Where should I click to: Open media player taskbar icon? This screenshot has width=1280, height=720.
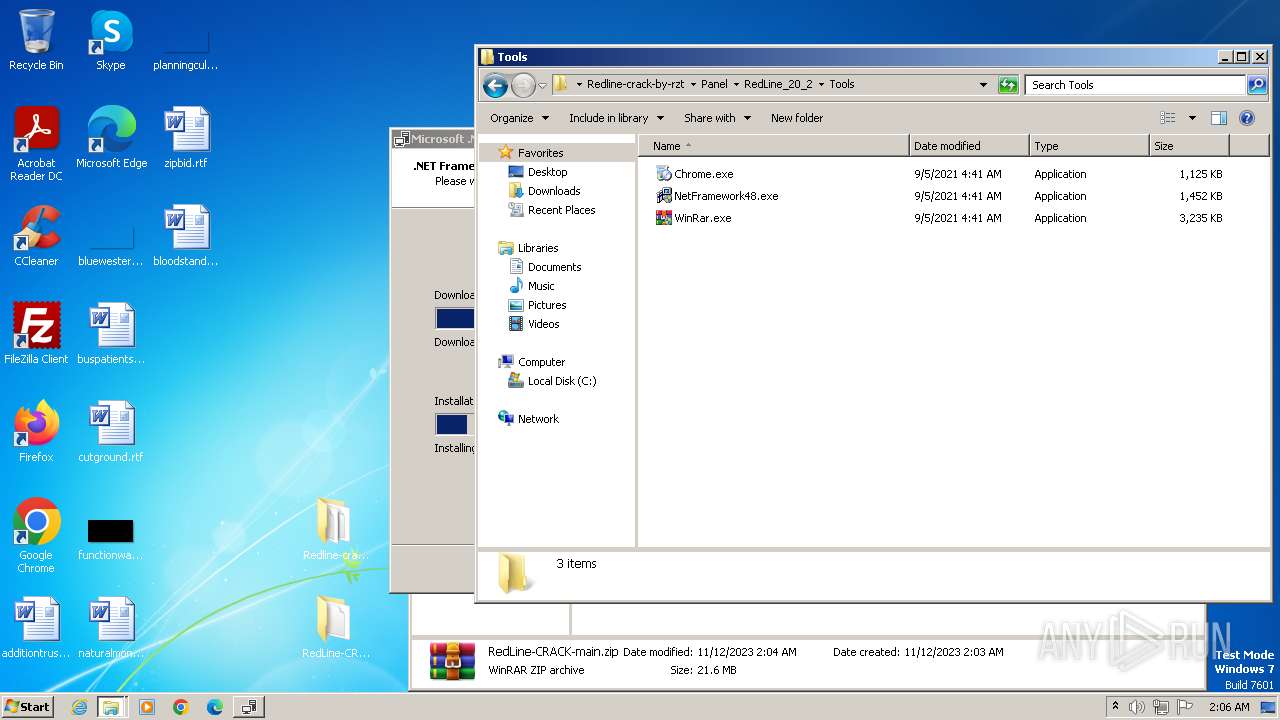(147, 707)
